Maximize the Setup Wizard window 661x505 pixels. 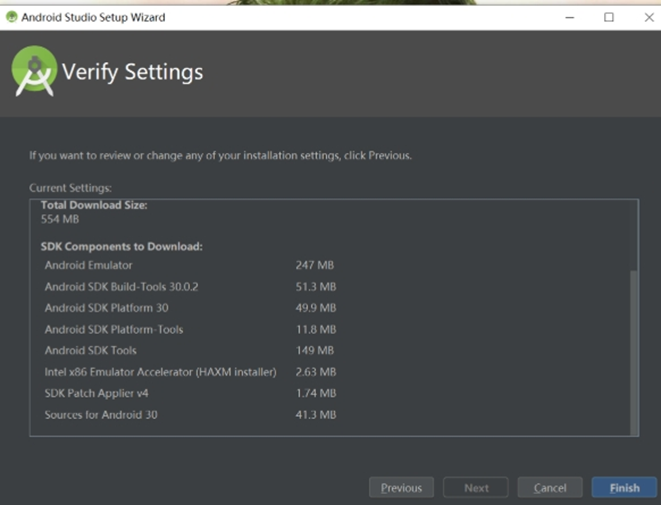pyautogui.click(x=609, y=17)
